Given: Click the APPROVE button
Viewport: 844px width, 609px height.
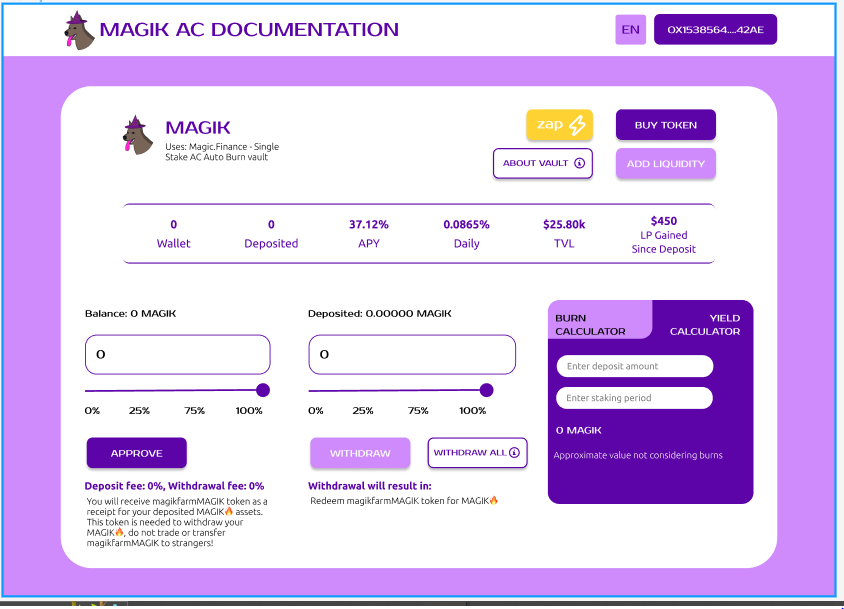Looking at the screenshot, I should coord(137,453).
